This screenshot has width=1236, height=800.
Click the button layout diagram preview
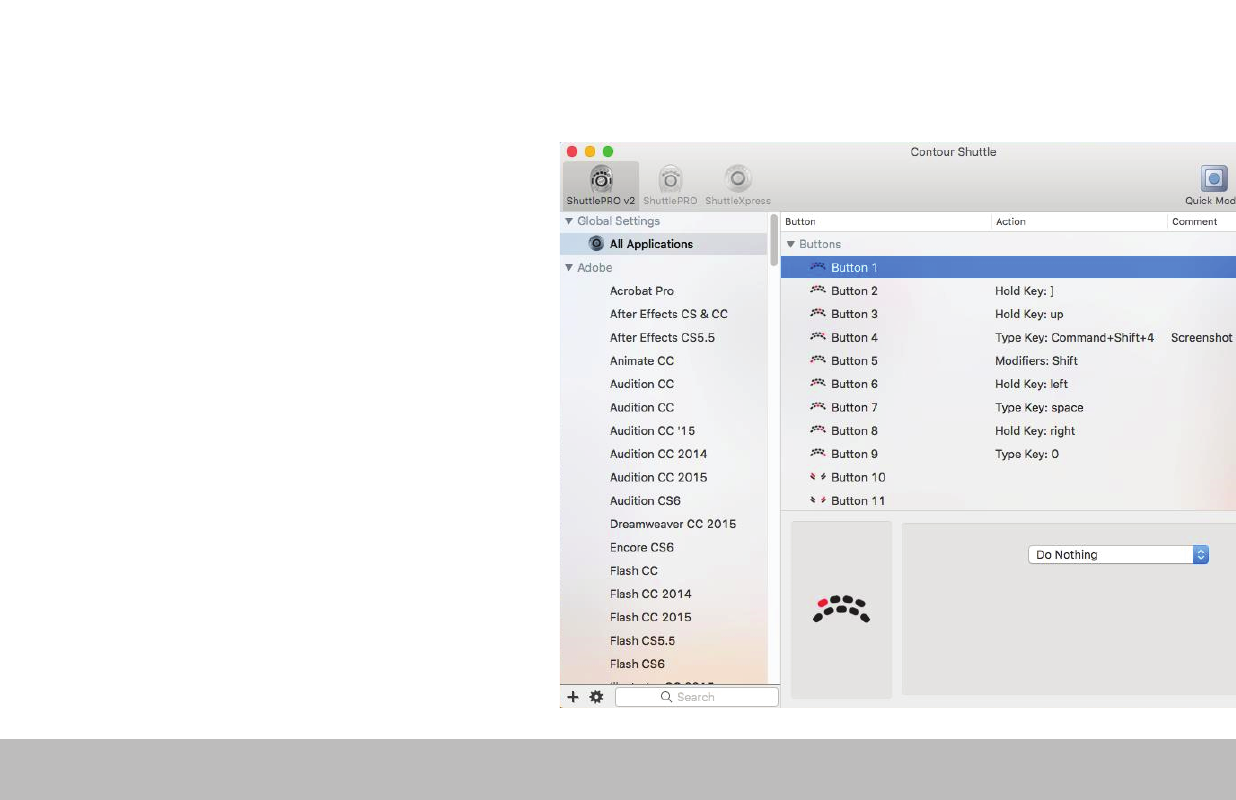[841, 608]
